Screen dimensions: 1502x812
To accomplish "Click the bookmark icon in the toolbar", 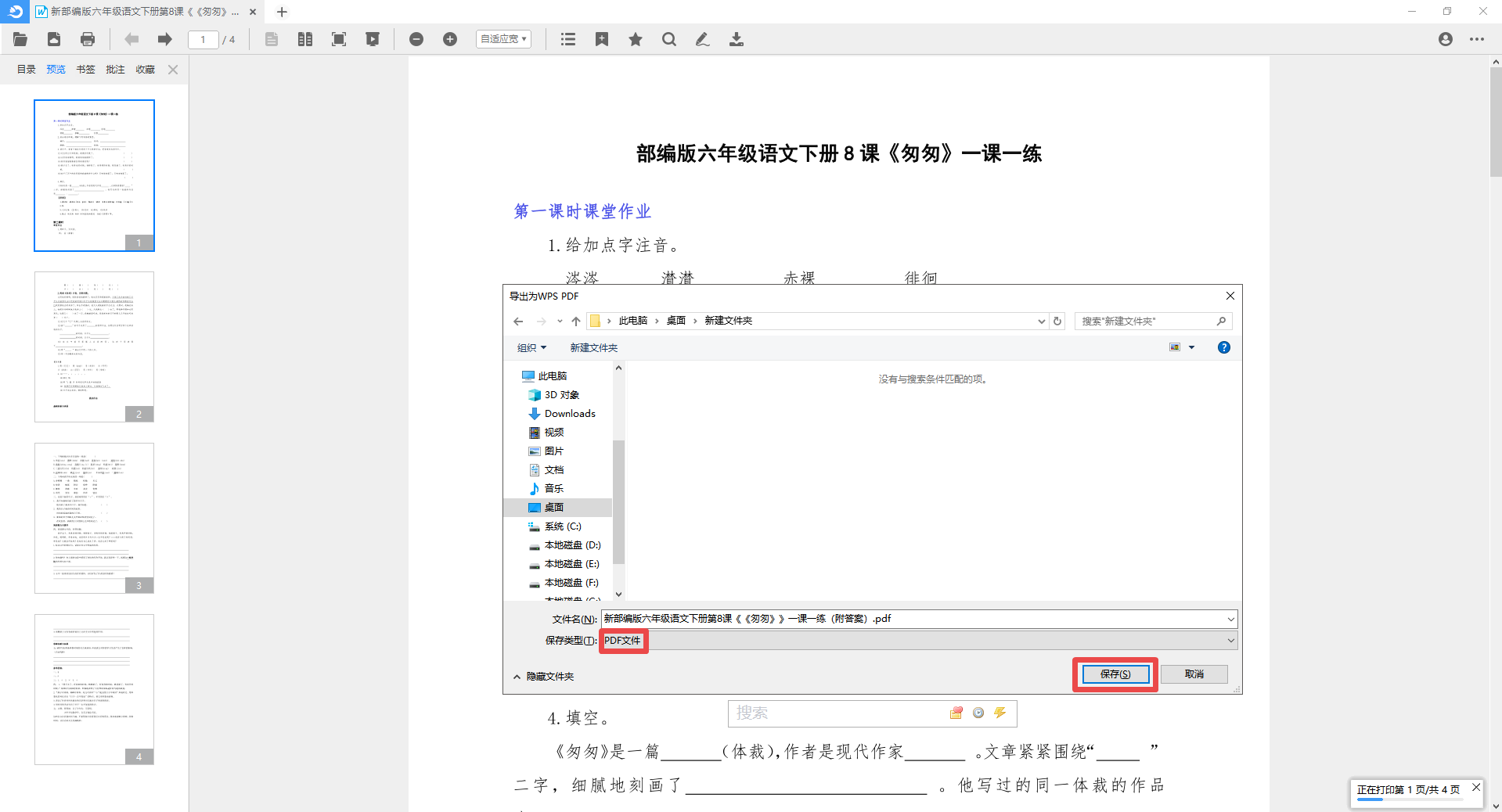I will (x=602, y=39).
